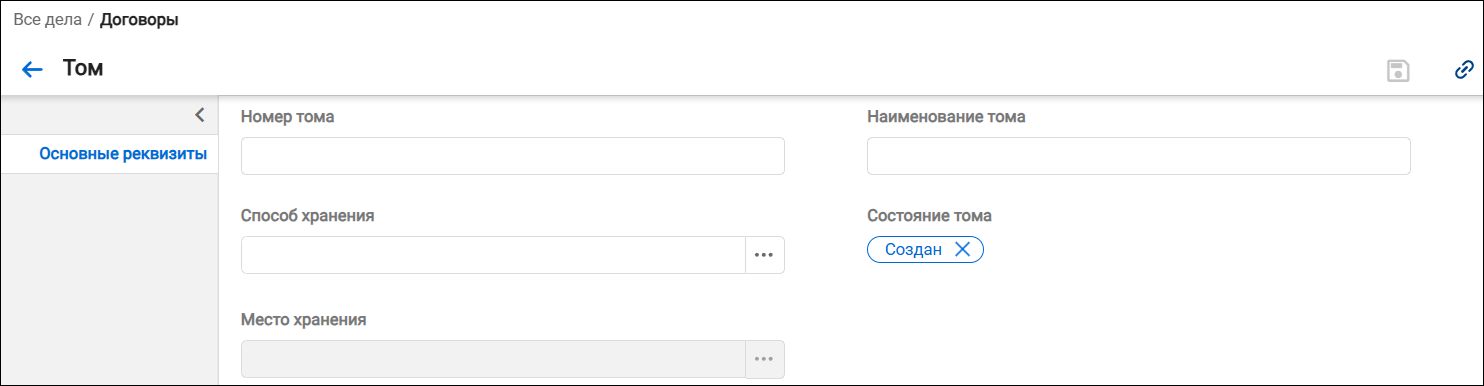The height and width of the screenshot is (386, 1484).
Task: Remove the Создан status tag
Action: click(963, 250)
